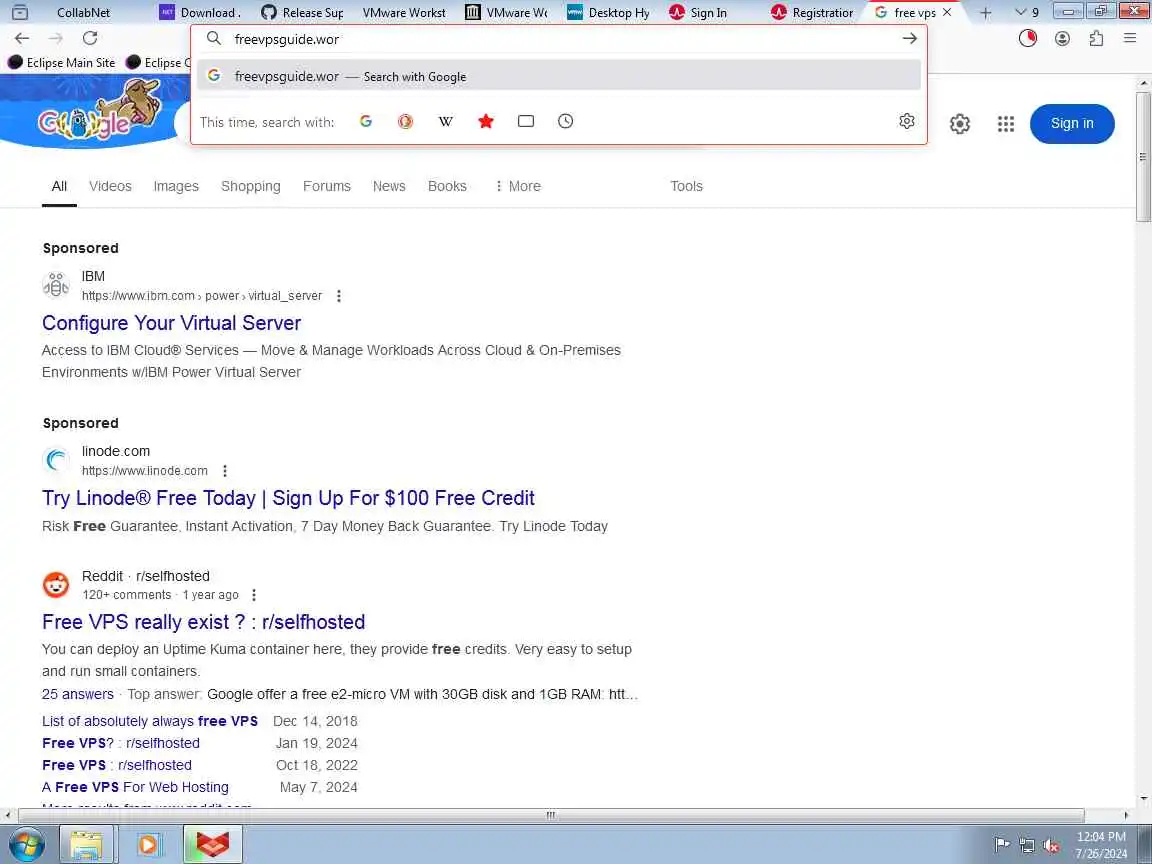Click the horizontal scrollbar at page bottom
Viewport: 1152px width, 864px height.
pyautogui.click(x=551, y=815)
